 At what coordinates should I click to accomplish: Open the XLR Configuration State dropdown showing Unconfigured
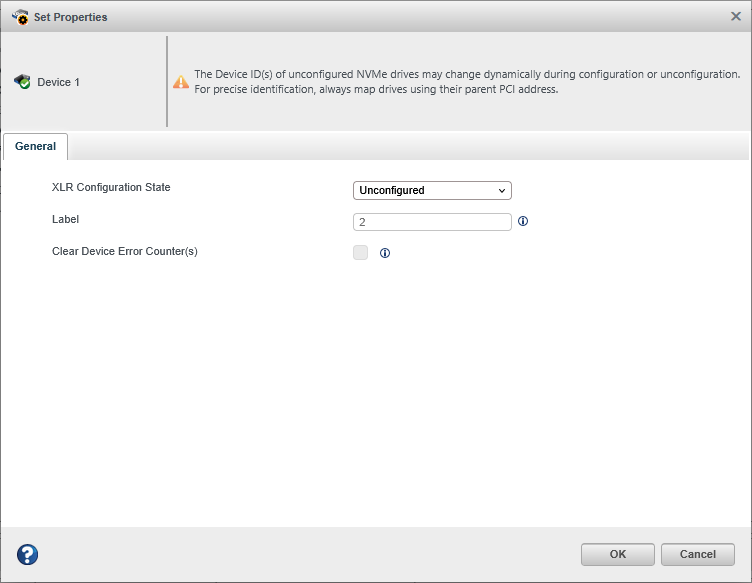pos(432,190)
